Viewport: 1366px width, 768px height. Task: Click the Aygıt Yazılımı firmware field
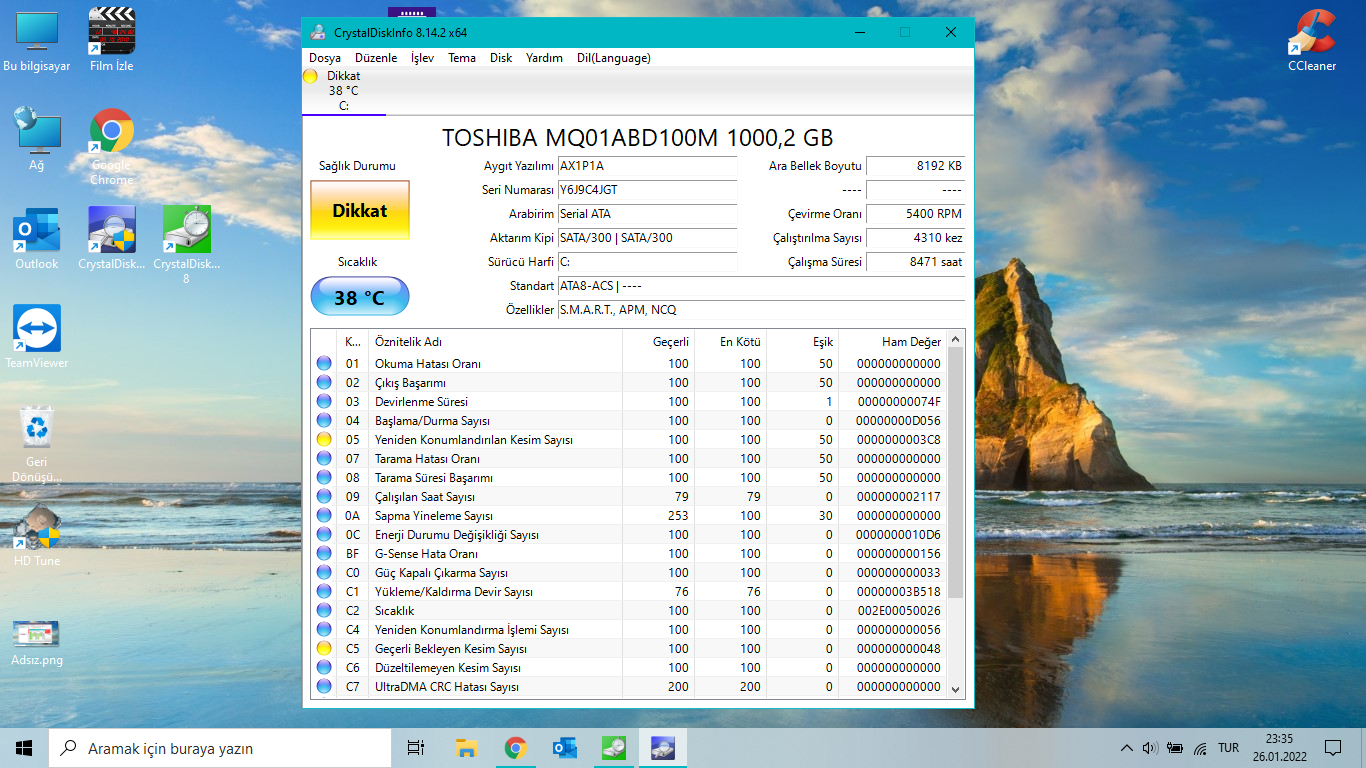pyautogui.click(x=646, y=166)
